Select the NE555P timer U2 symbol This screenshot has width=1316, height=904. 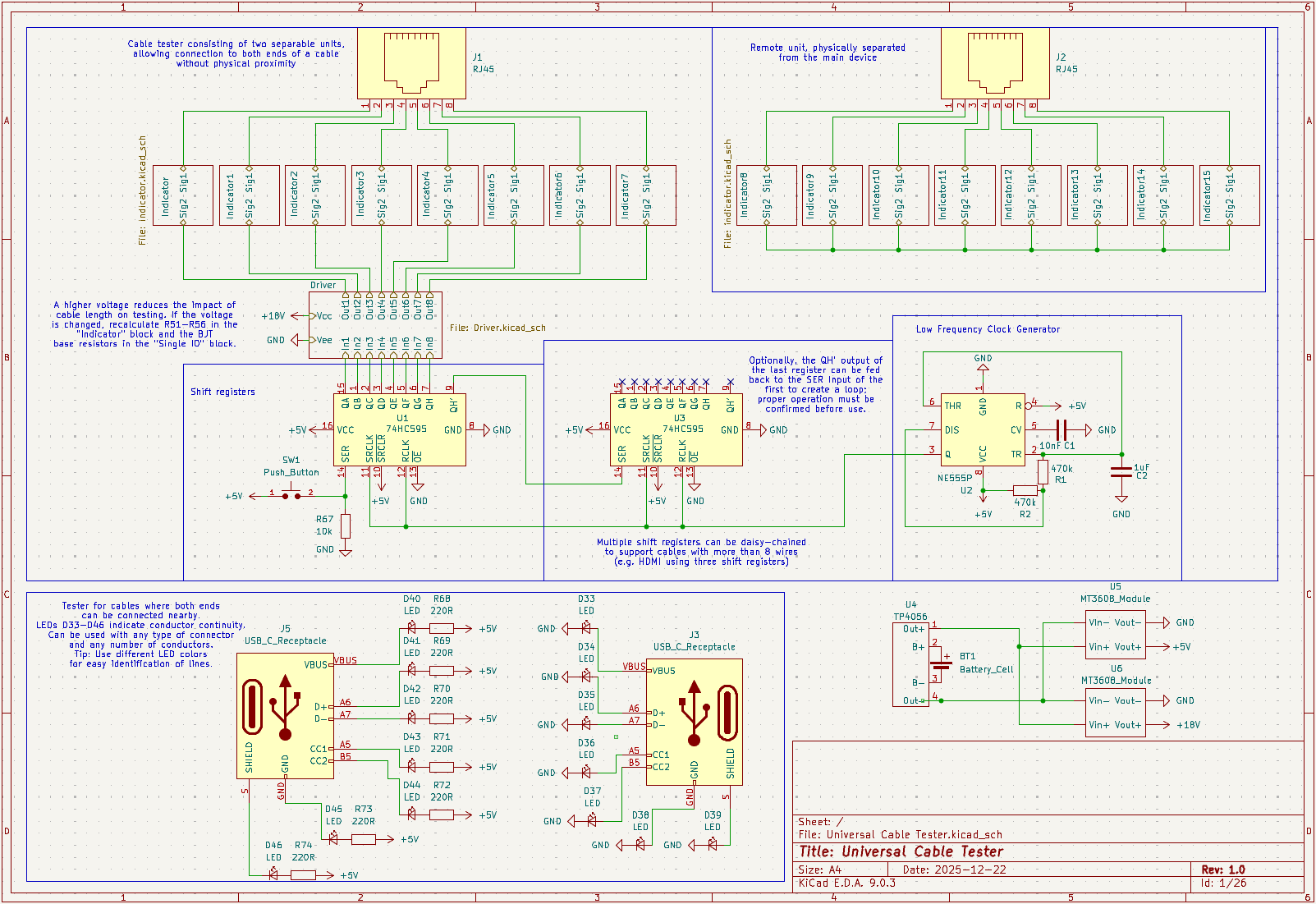983,429
